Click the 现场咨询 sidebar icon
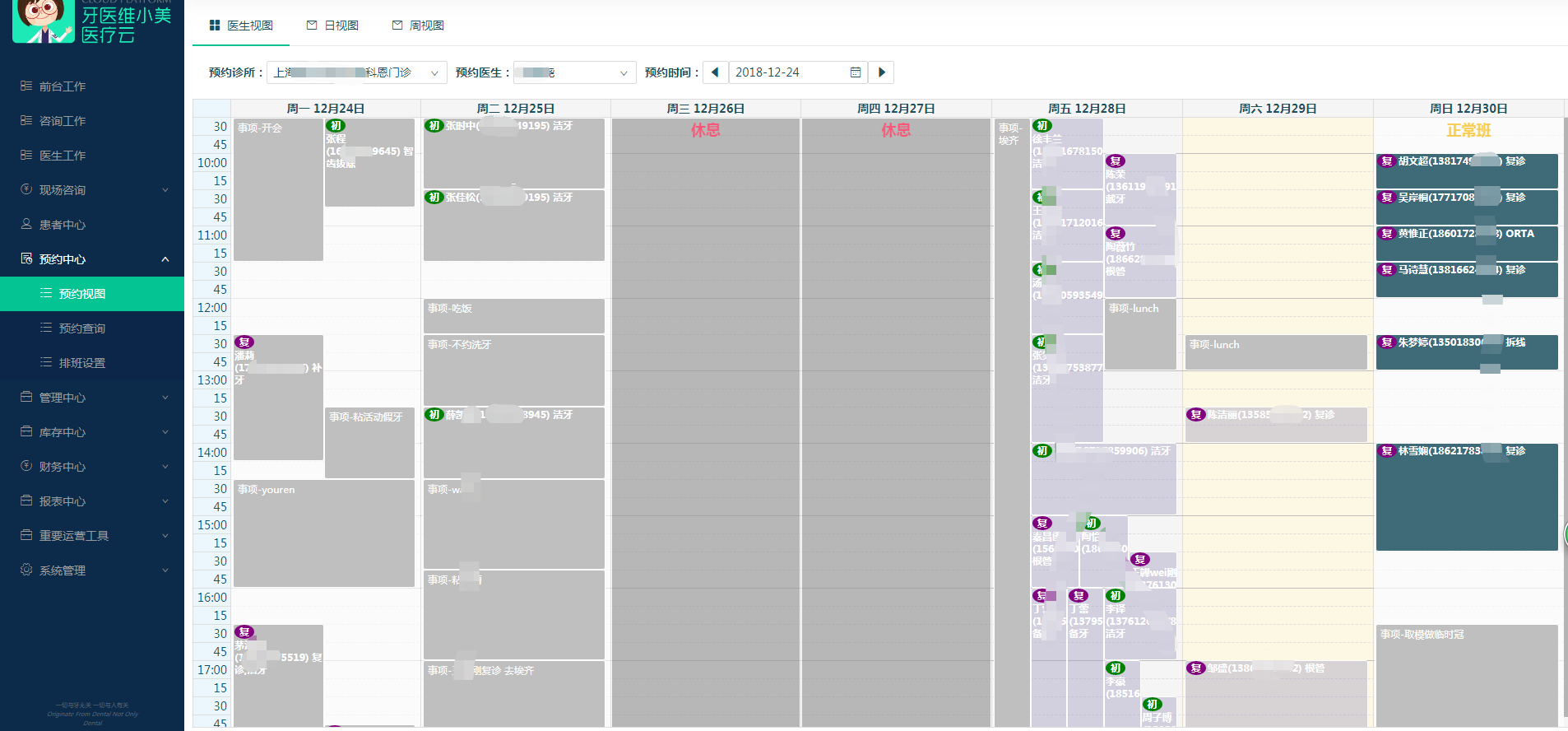This screenshot has height=731, width=1568. 26,189
